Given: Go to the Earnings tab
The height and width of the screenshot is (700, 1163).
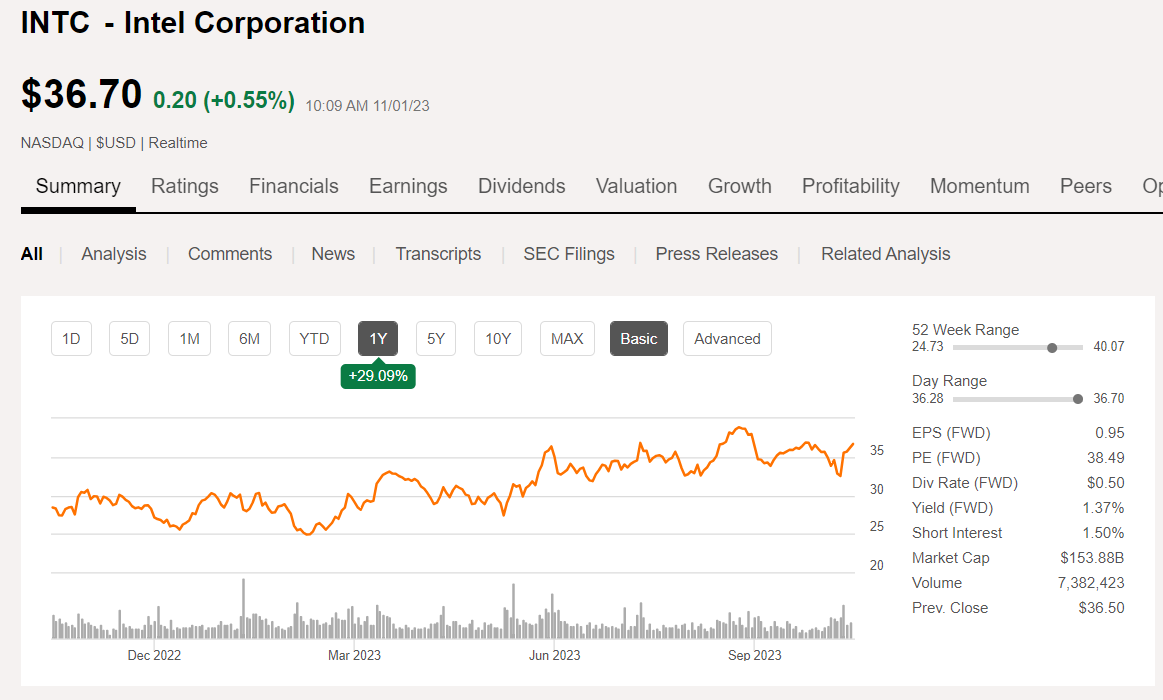Looking at the screenshot, I should [x=408, y=186].
